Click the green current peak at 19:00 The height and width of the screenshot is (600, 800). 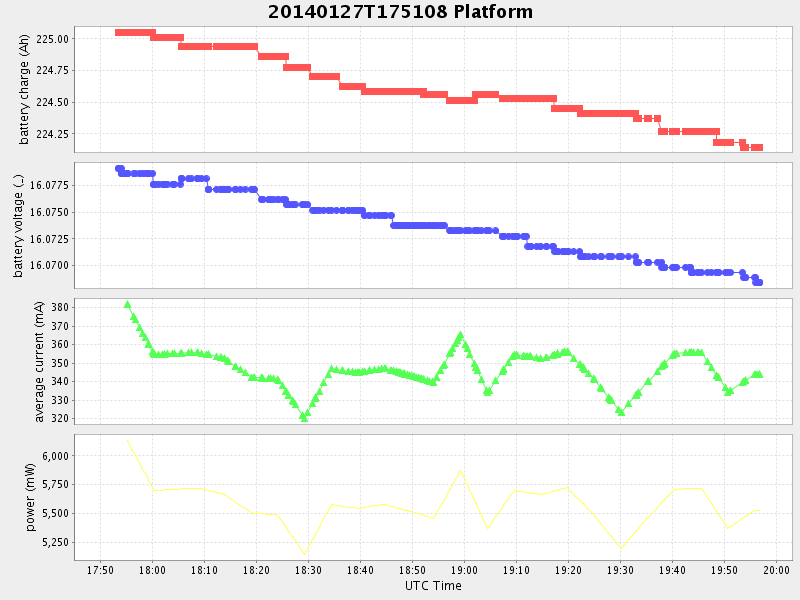[x=461, y=336]
